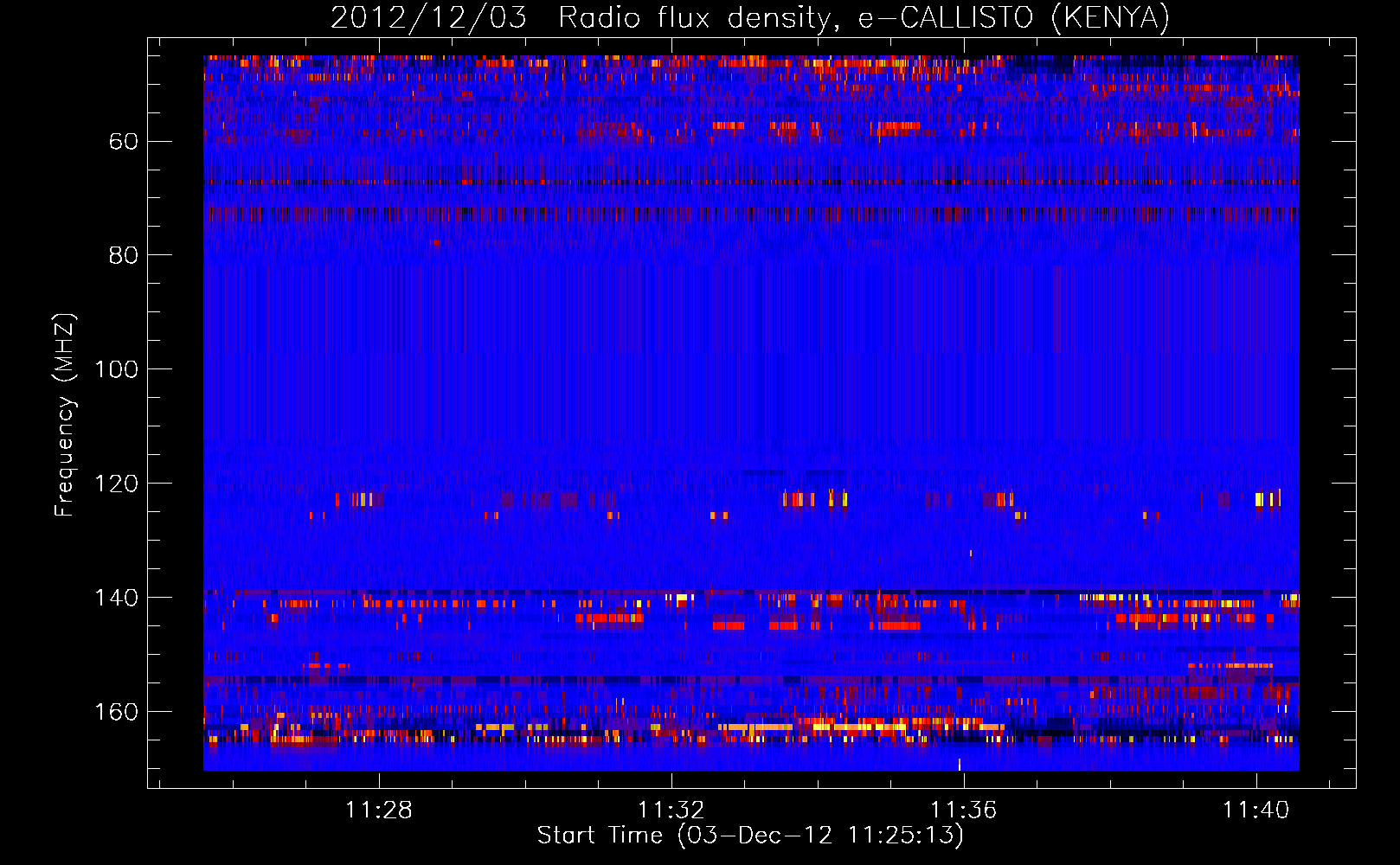Select the 140 frequency tick label
1400x865 pixels.
coord(116,598)
